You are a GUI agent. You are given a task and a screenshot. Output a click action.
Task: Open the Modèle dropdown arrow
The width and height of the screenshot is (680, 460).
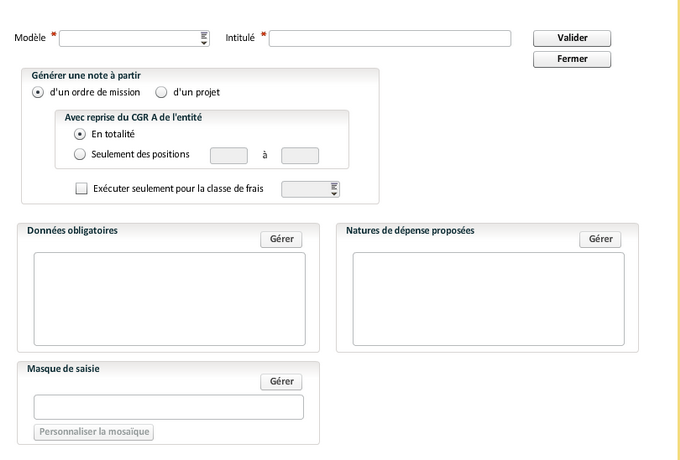[x=204, y=38]
